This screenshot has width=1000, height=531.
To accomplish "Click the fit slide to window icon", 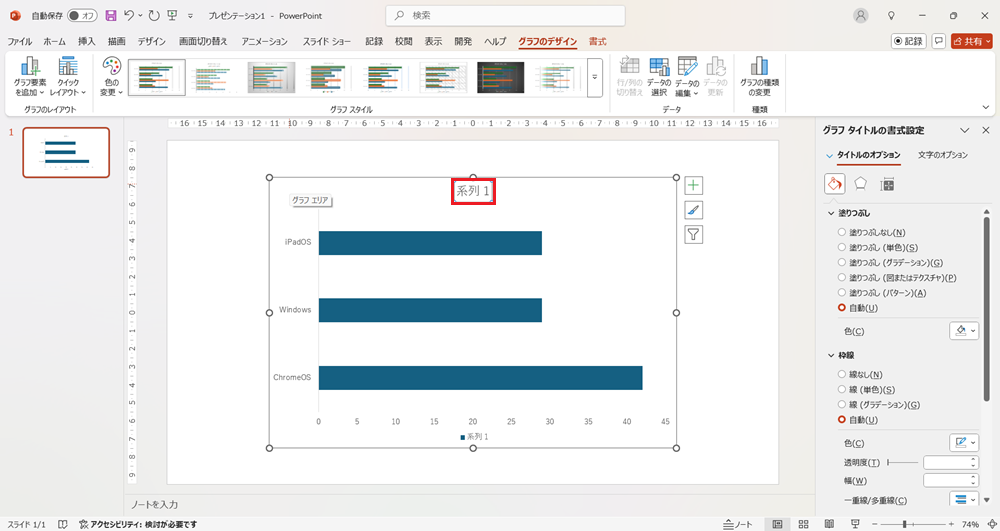I will point(991,524).
